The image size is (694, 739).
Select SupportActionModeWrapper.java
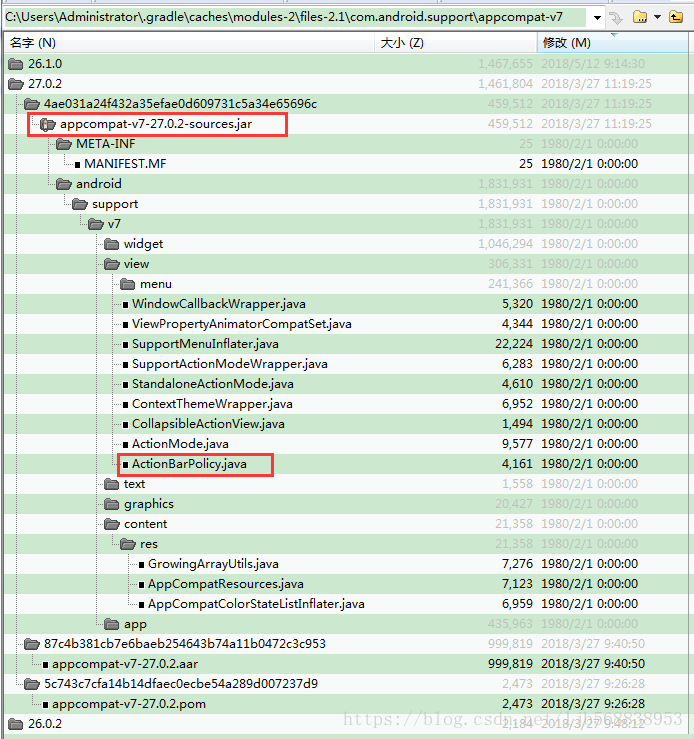pyautogui.click(x=229, y=364)
